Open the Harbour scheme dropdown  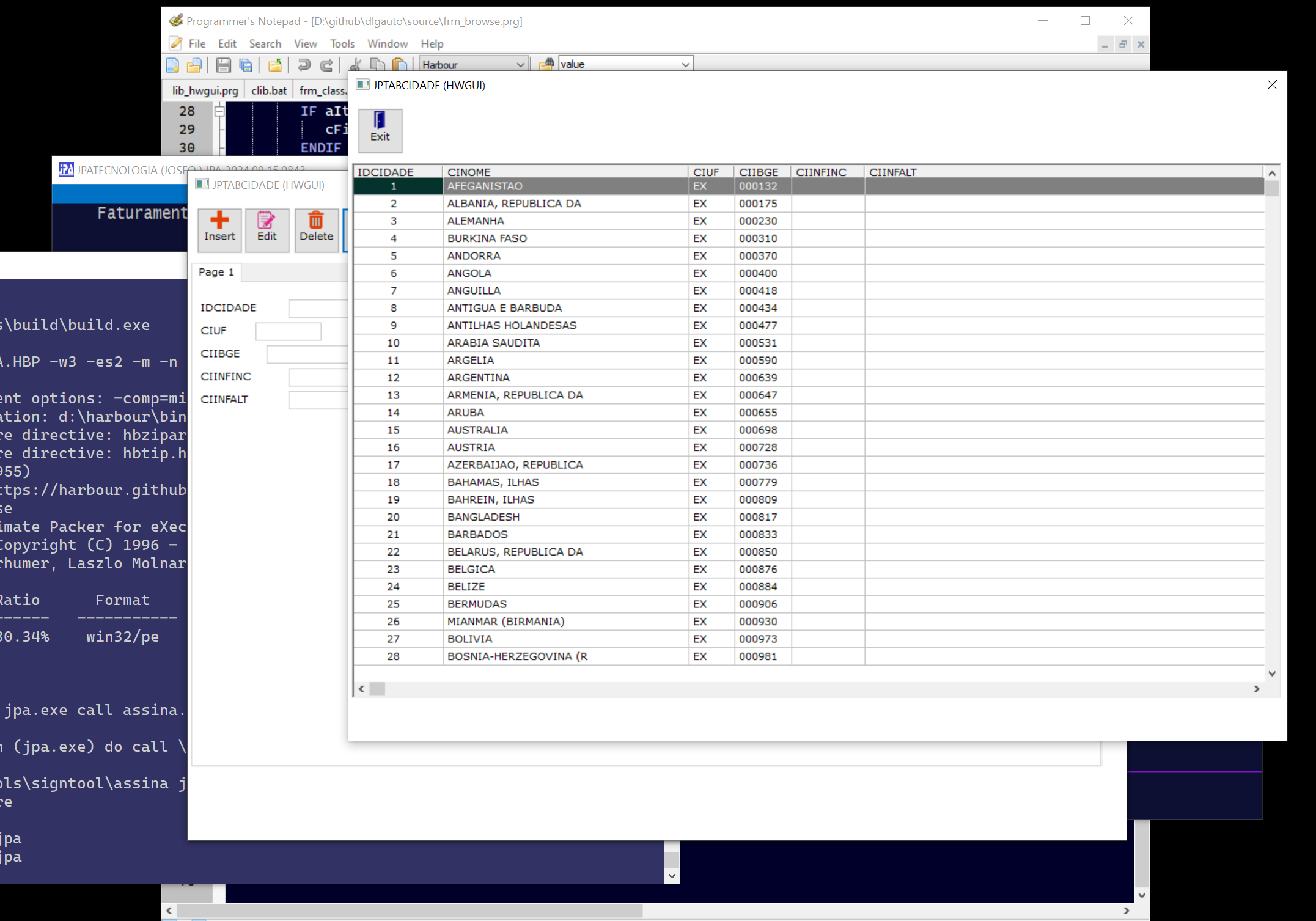tap(520, 65)
